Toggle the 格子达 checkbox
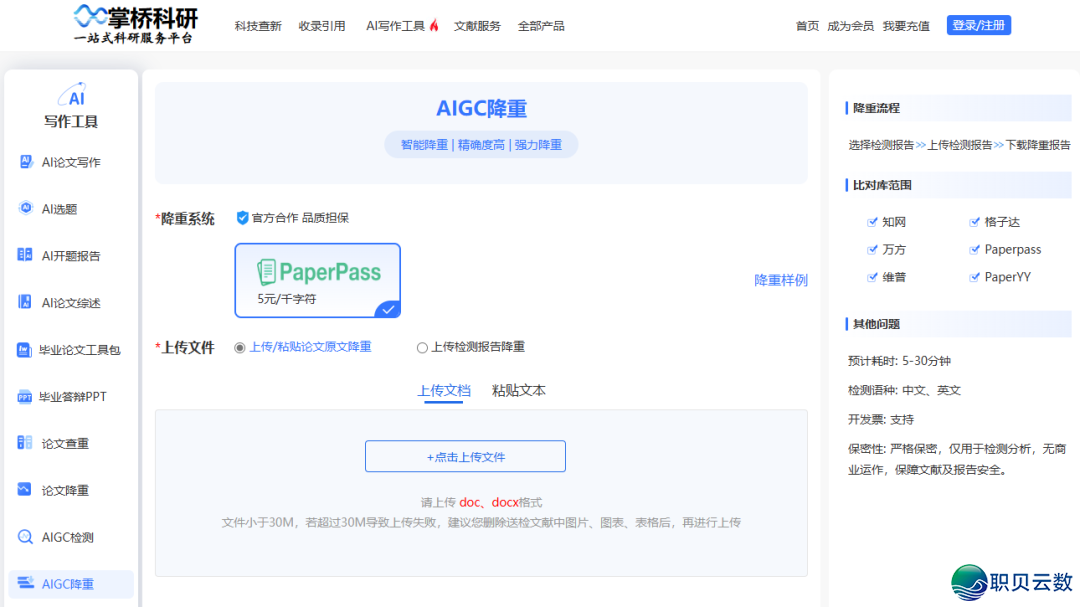The width and height of the screenshot is (1080, 607). [x=975, y=222]
